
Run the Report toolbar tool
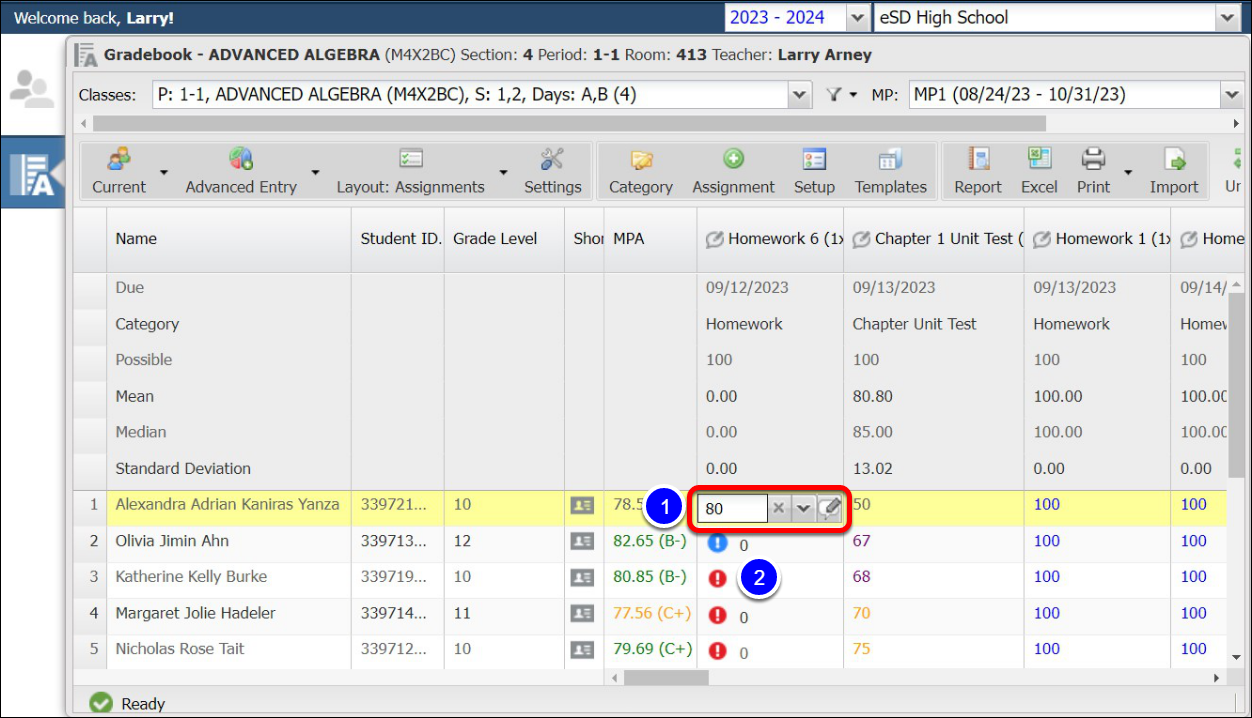pyautogui.click(x=978, y=171)
